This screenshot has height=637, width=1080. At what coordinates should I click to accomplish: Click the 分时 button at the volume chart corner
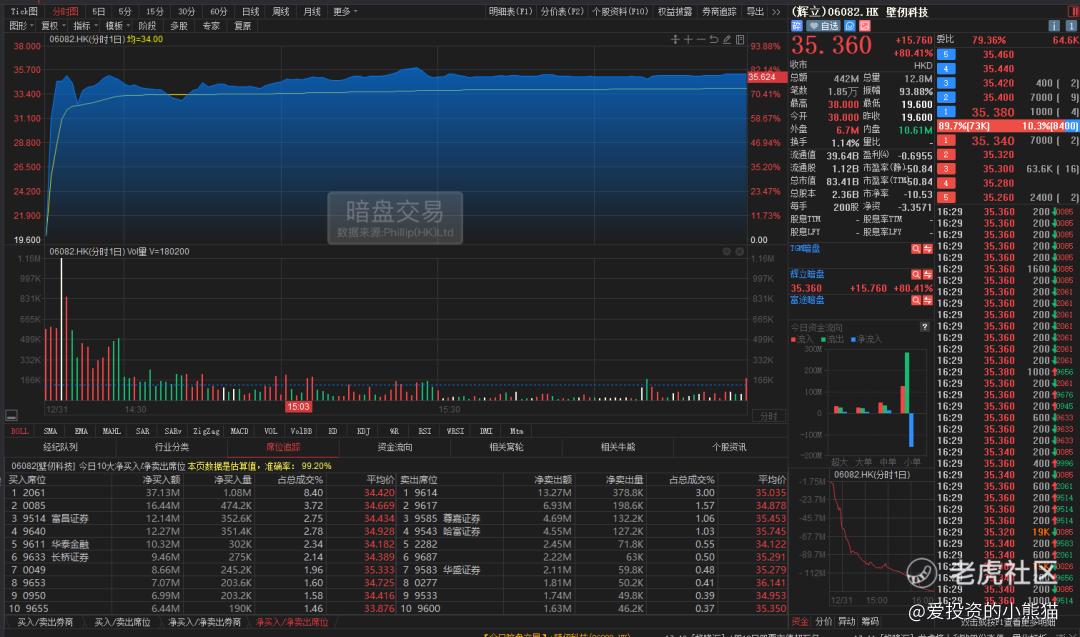[x=768, y=416]
